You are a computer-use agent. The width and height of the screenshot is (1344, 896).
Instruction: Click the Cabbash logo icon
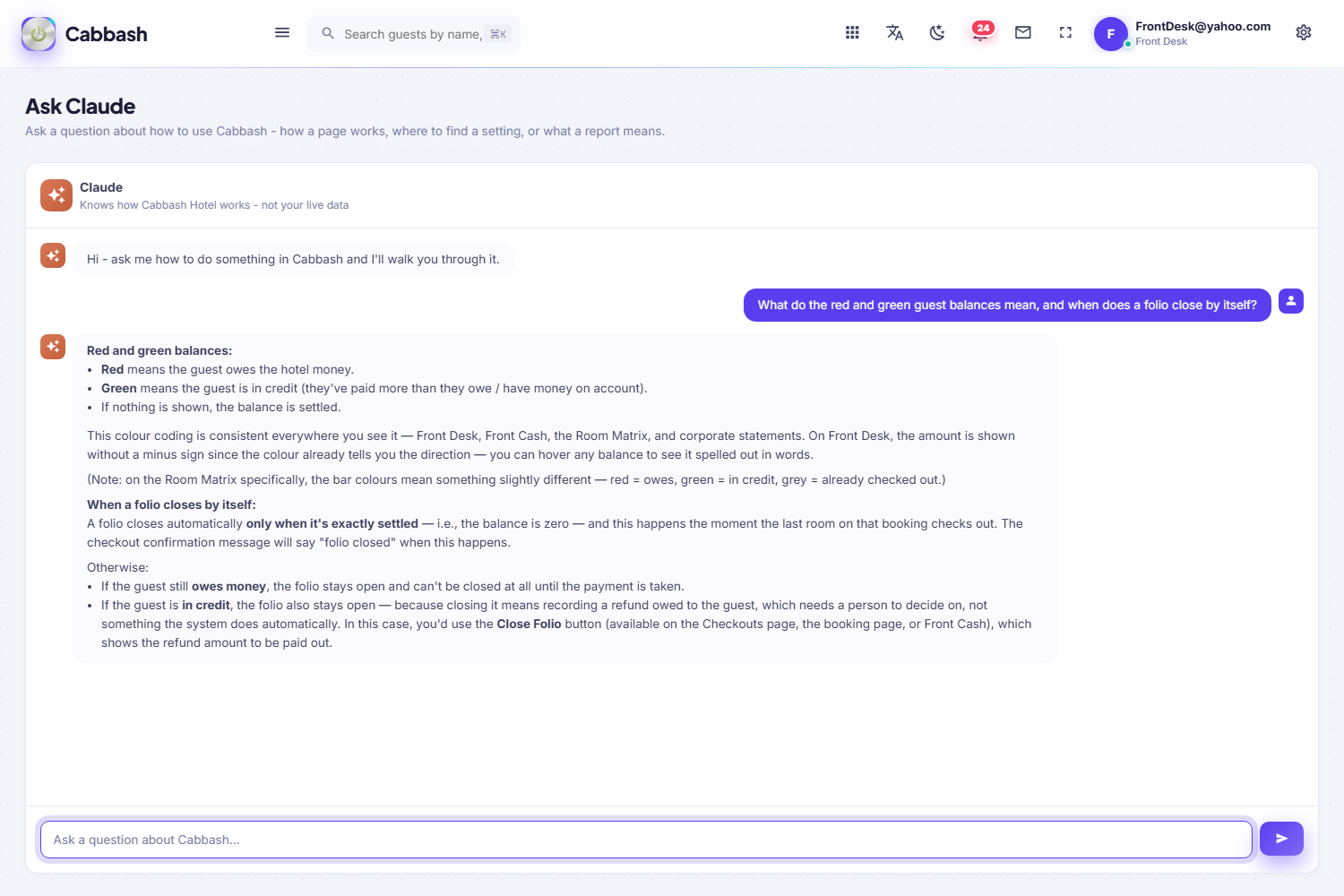[39, 34]
